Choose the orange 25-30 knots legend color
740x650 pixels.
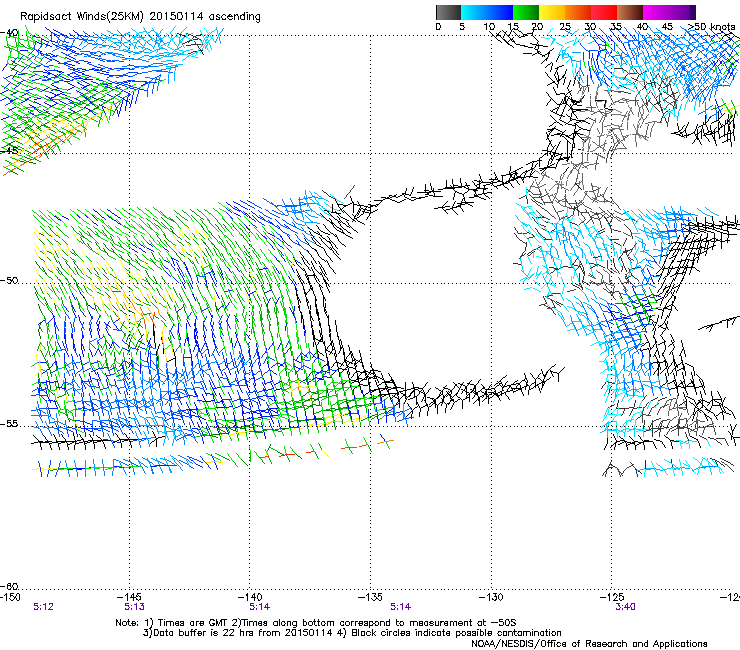click(578, 12)
